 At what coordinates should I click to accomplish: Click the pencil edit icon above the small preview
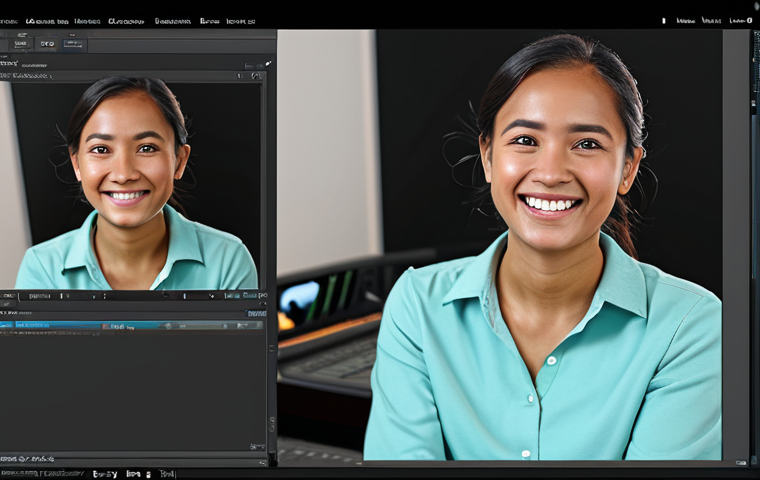[x=268, y=64]
